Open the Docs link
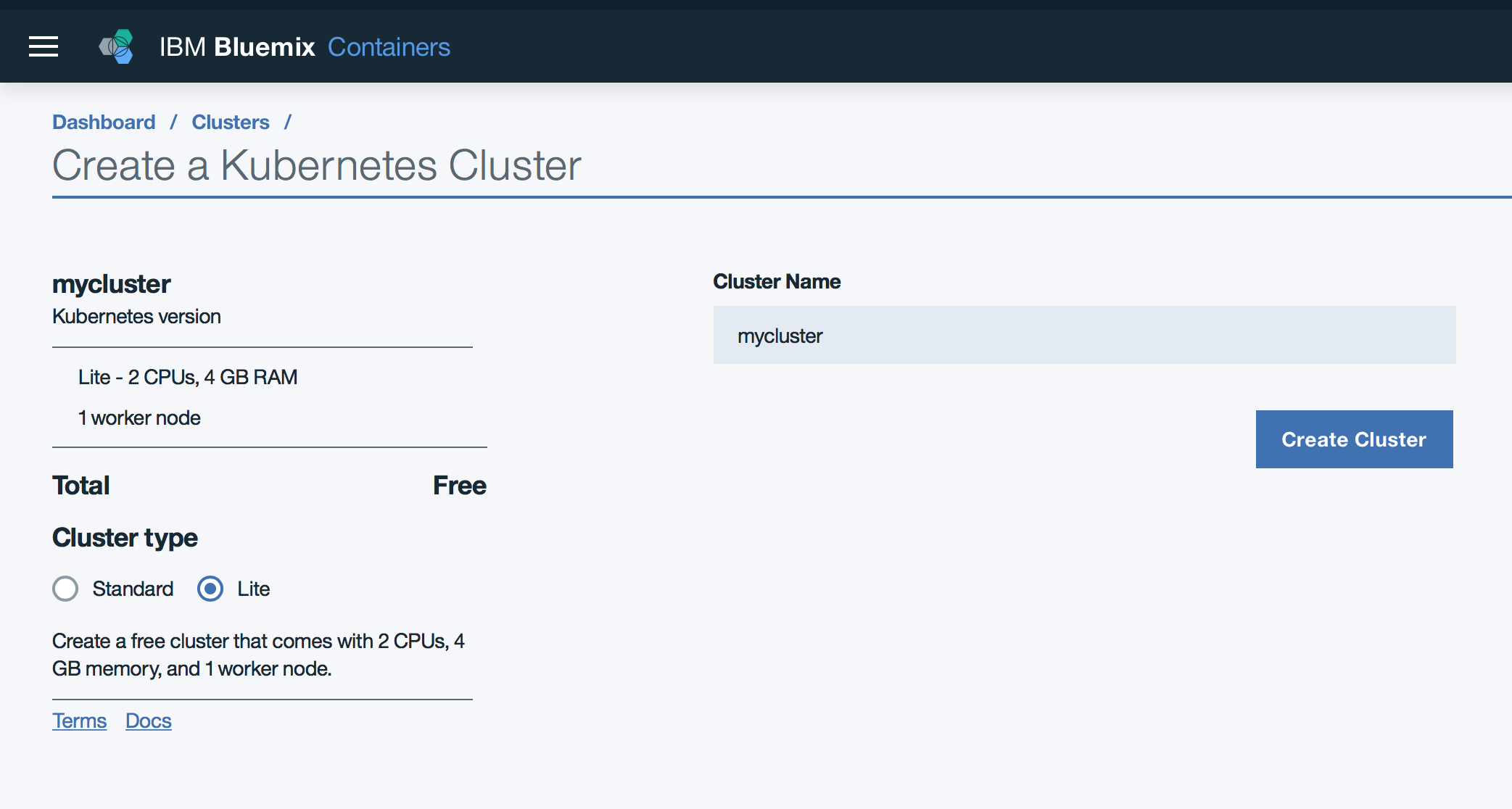The height and width of the screenshot is (809, 1512). (x=148, y=721)
